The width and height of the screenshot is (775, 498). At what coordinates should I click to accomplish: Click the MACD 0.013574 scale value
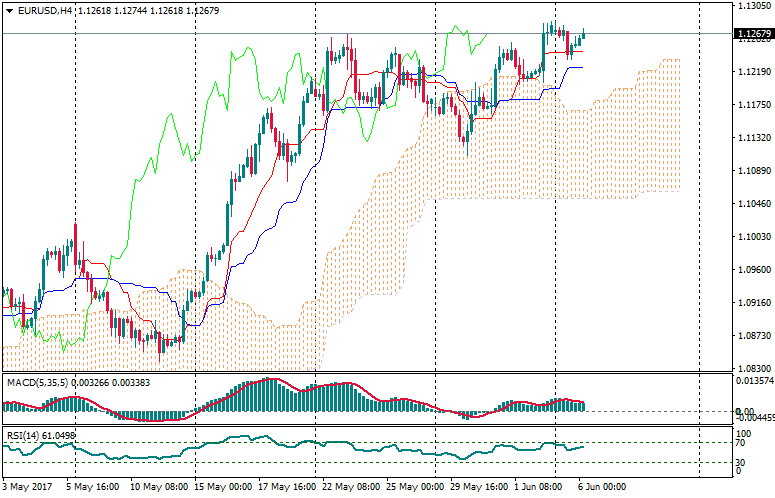[x=755, y=381]
